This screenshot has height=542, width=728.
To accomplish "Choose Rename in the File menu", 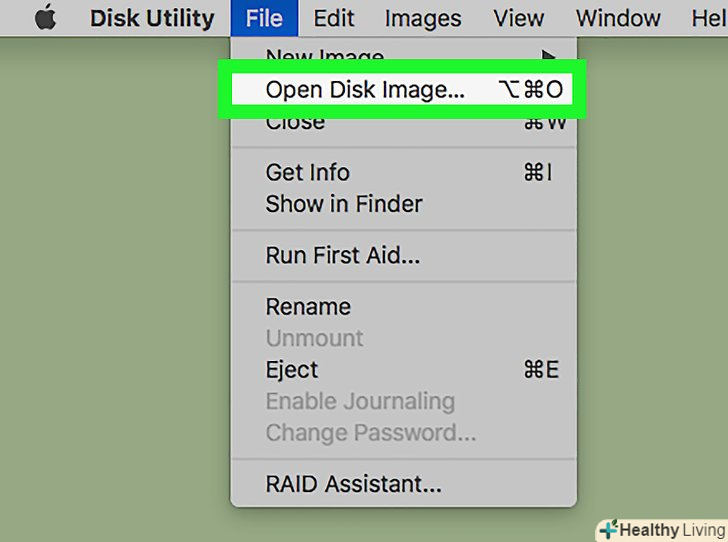I will (308, 306).
